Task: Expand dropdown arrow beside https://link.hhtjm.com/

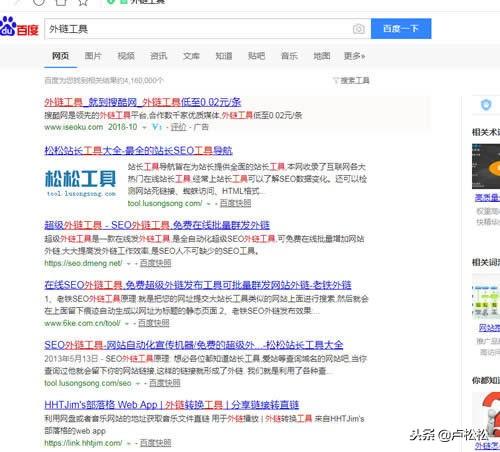Action: pyautogui.click(x=129, y=443)
